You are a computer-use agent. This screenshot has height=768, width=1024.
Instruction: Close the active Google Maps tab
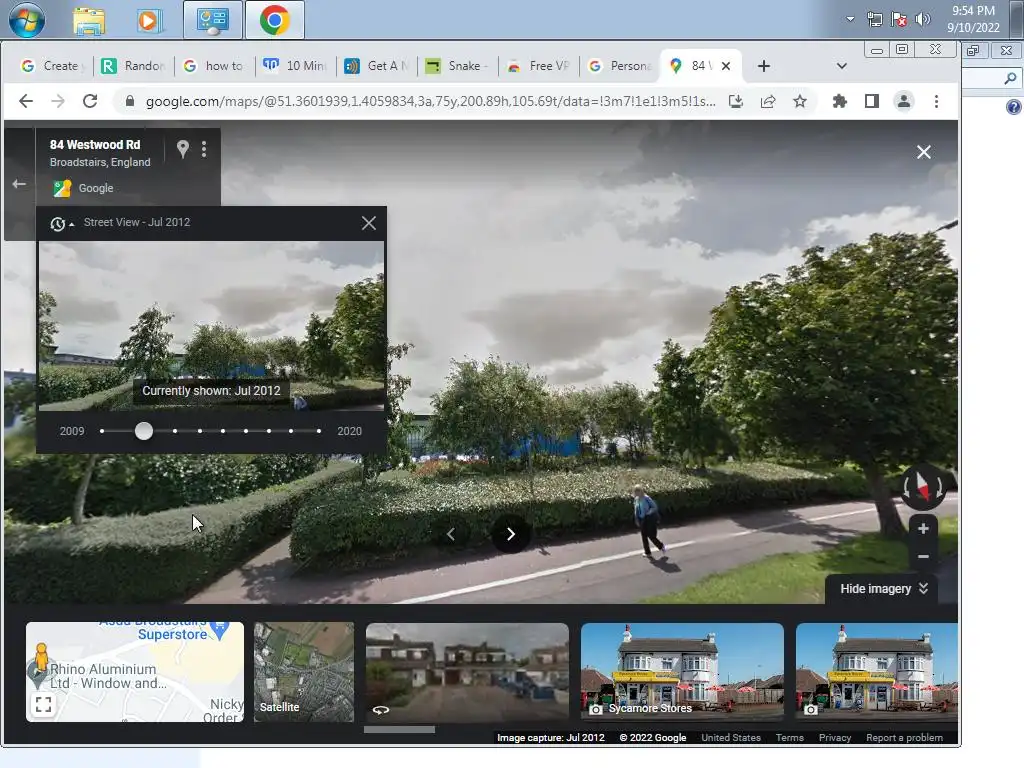[726, 66]
